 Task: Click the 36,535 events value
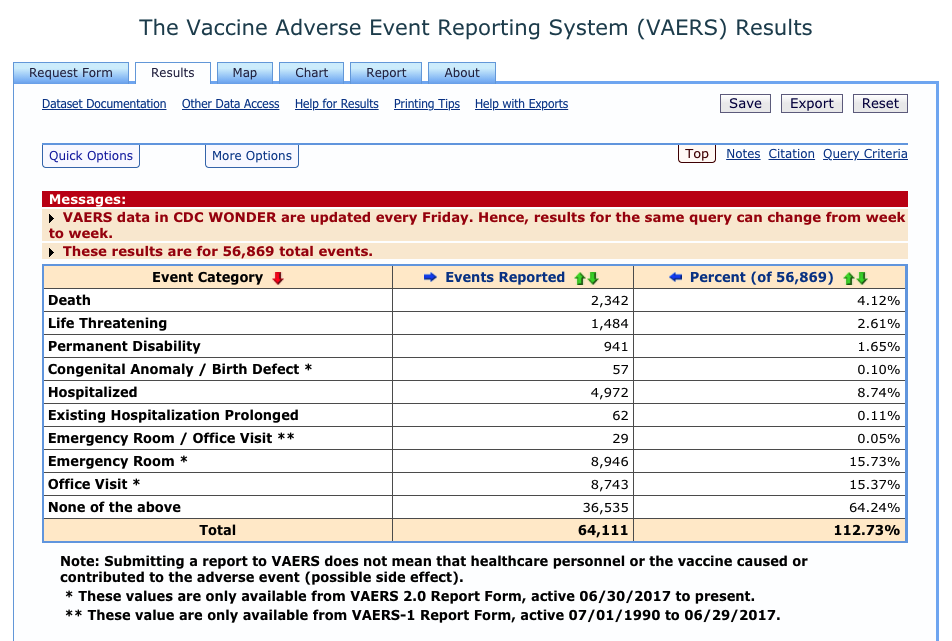pos(605,508)
